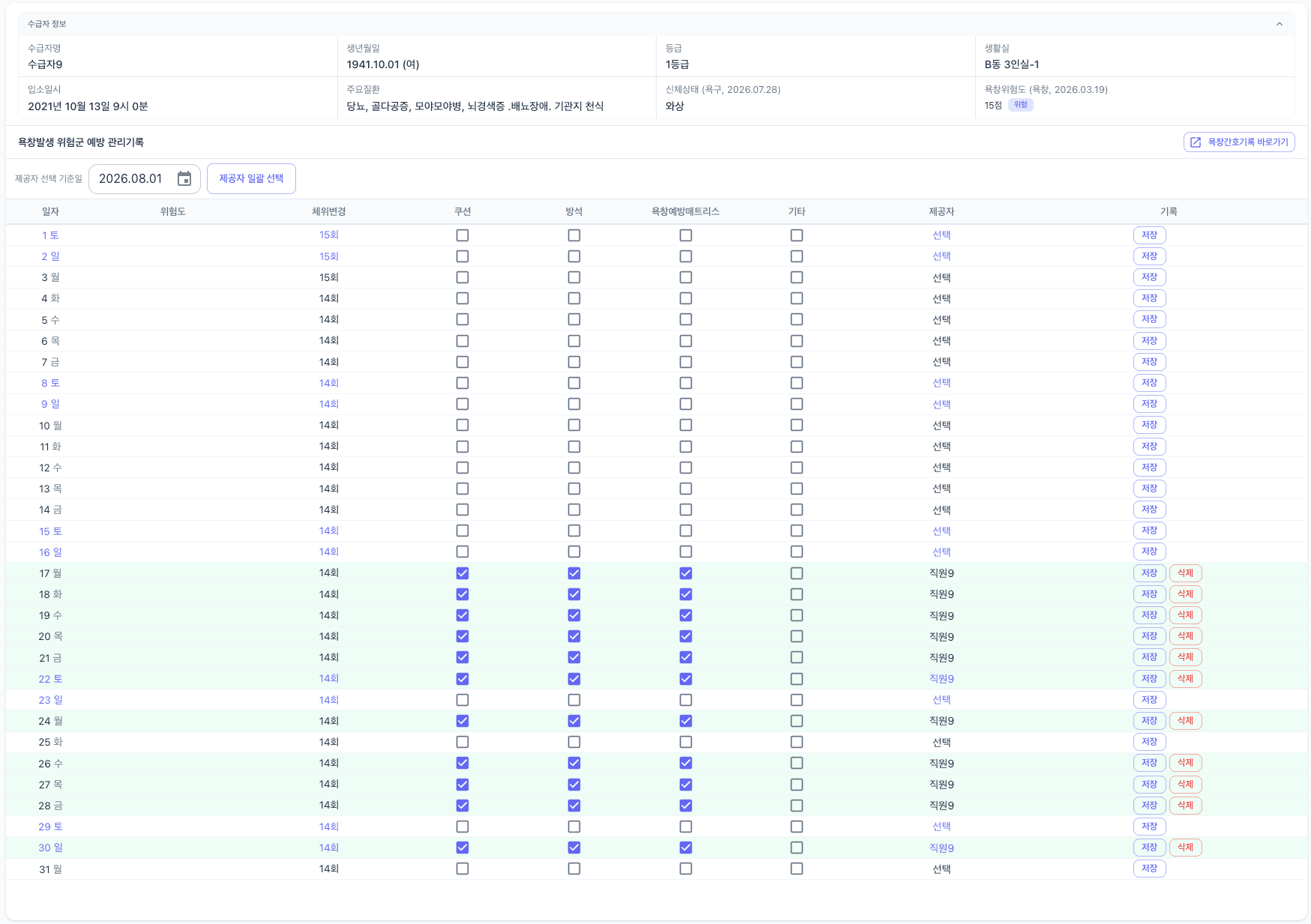Click the 위험도 column header

click(x=173, y=211)
